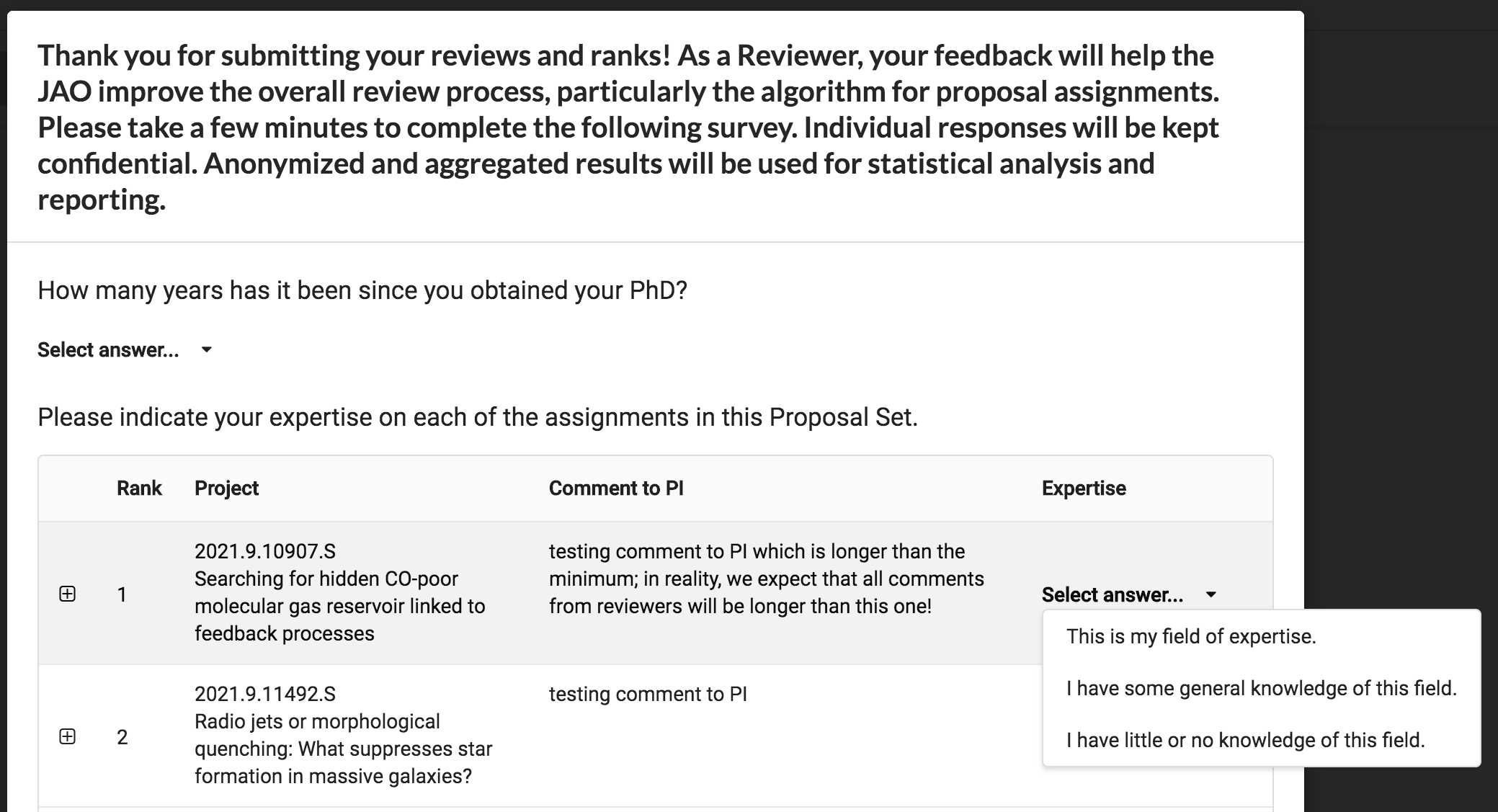Pick "I have little or no knowledge of this field."
The width and height of the screenshot is (1498, 812).
[x=1245, y=740]
